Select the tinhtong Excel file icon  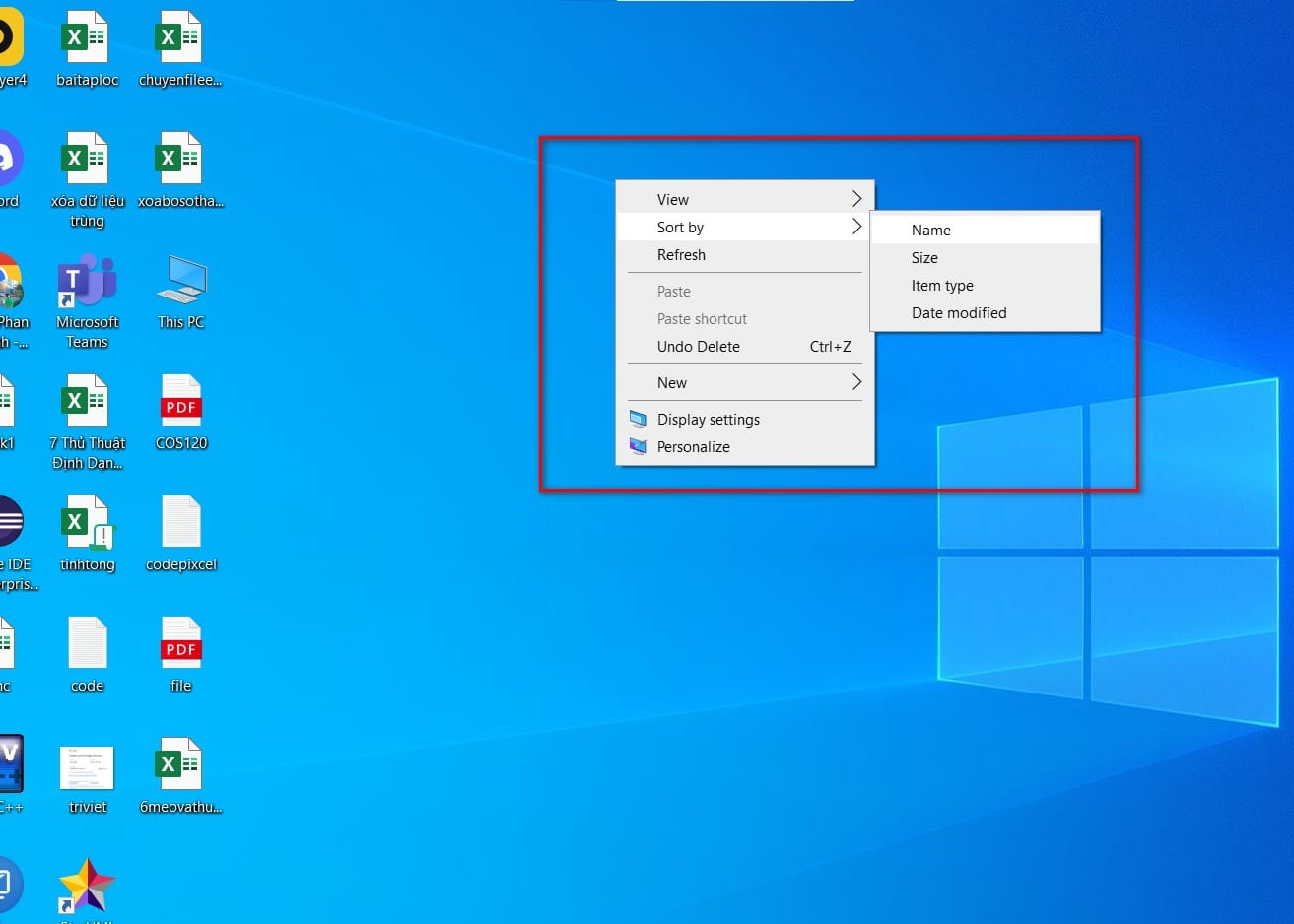[87, 523]
